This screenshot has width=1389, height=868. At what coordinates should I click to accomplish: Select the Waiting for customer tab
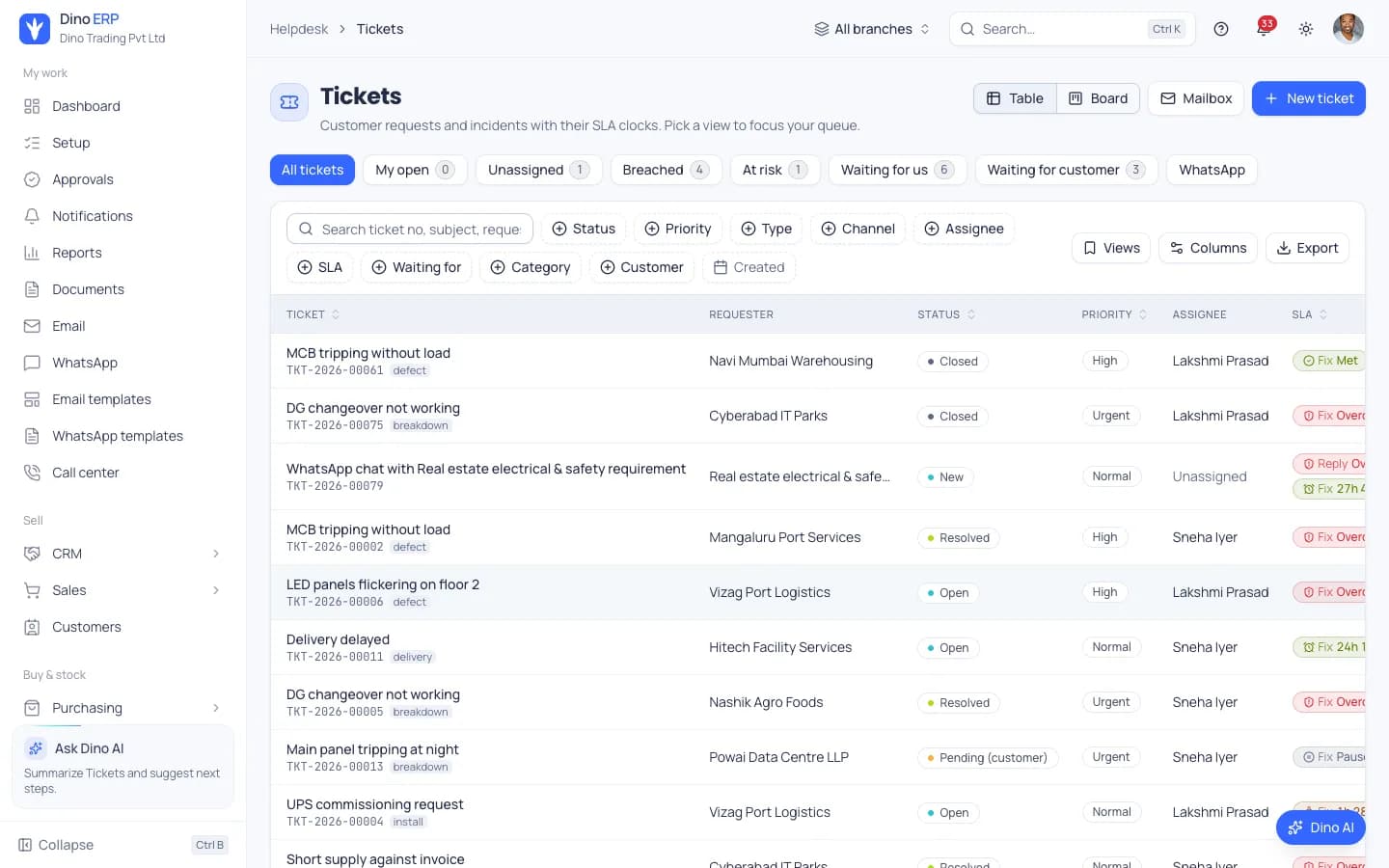coord(1067,170)
